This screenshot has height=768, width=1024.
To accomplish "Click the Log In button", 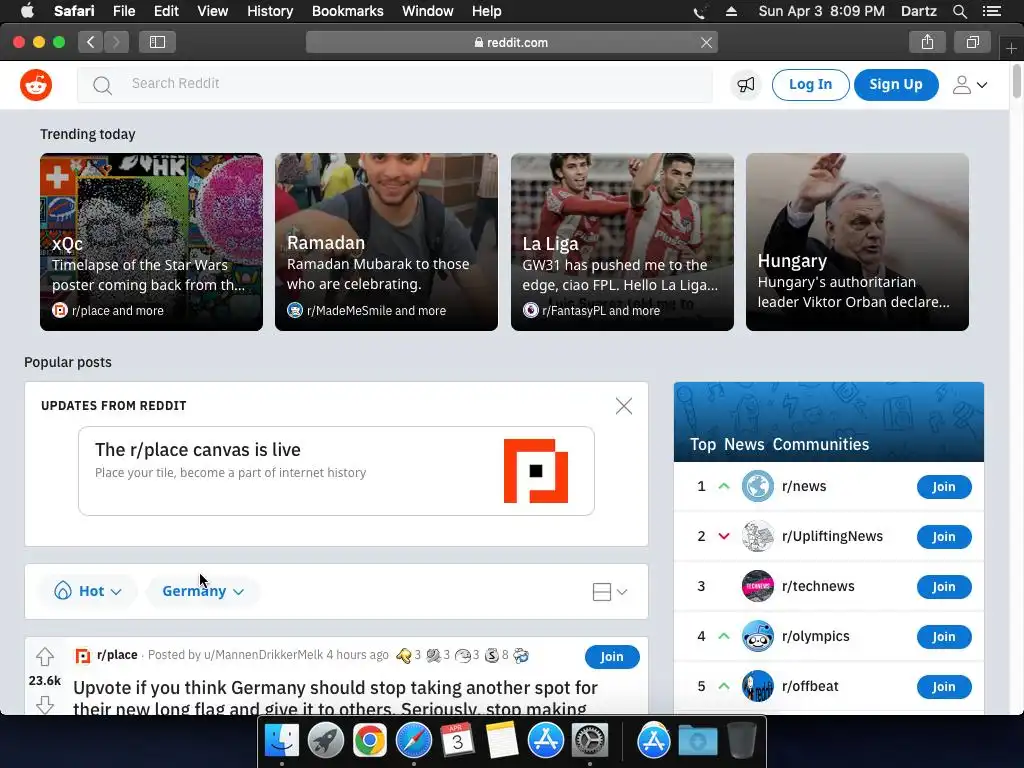I will (x=810, y=85).
